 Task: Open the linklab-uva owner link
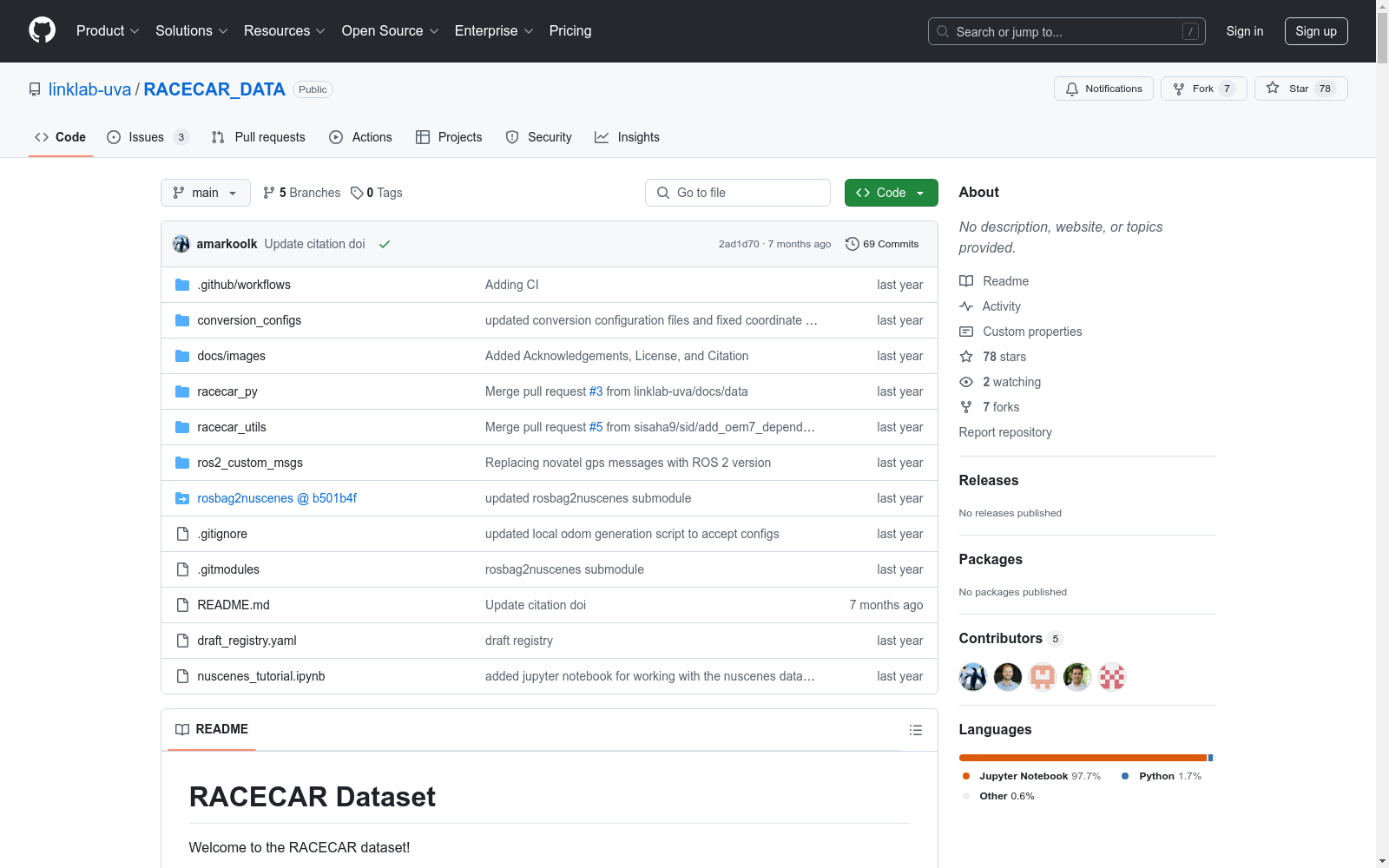pos(89,89)
